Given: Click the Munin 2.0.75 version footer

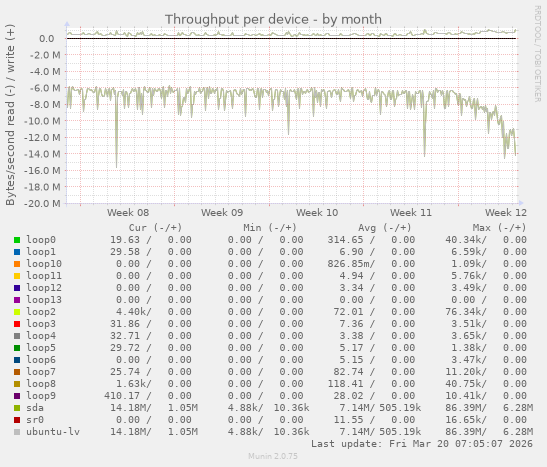Looking at the screenshot, I should 273,456.
